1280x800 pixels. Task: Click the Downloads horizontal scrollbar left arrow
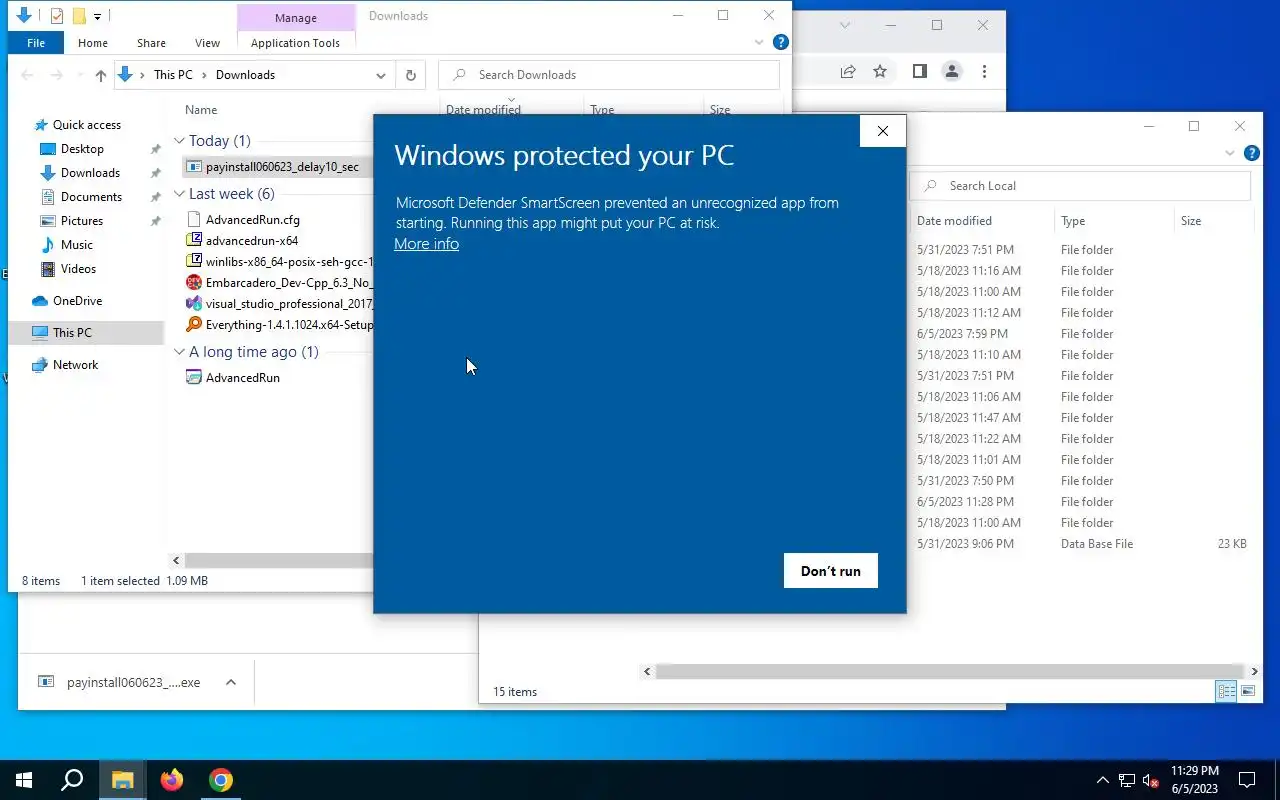(176, 561)
